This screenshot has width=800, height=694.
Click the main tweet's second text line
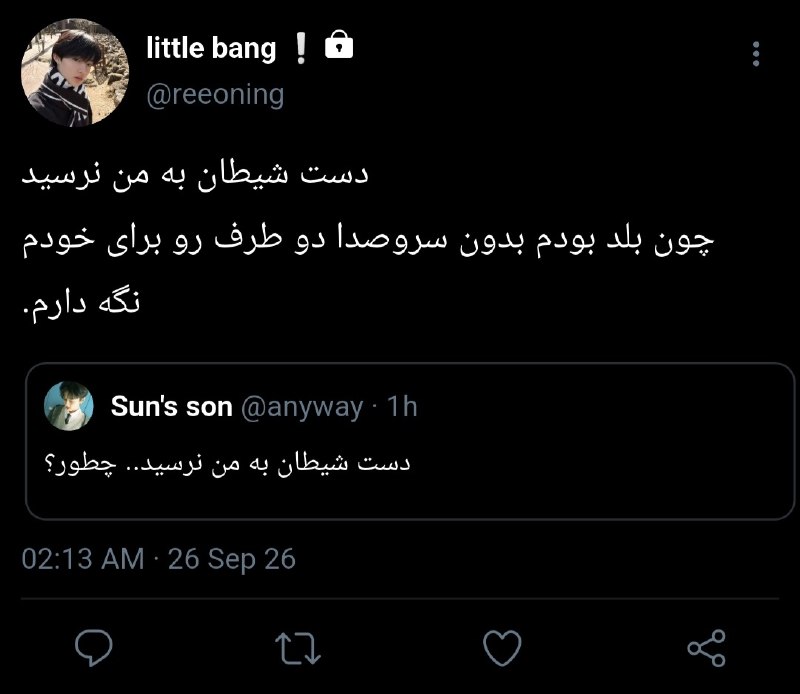click(368, 239)
